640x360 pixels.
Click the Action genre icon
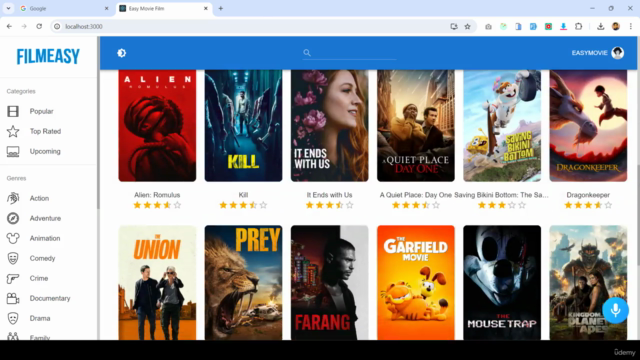point(13,198)
